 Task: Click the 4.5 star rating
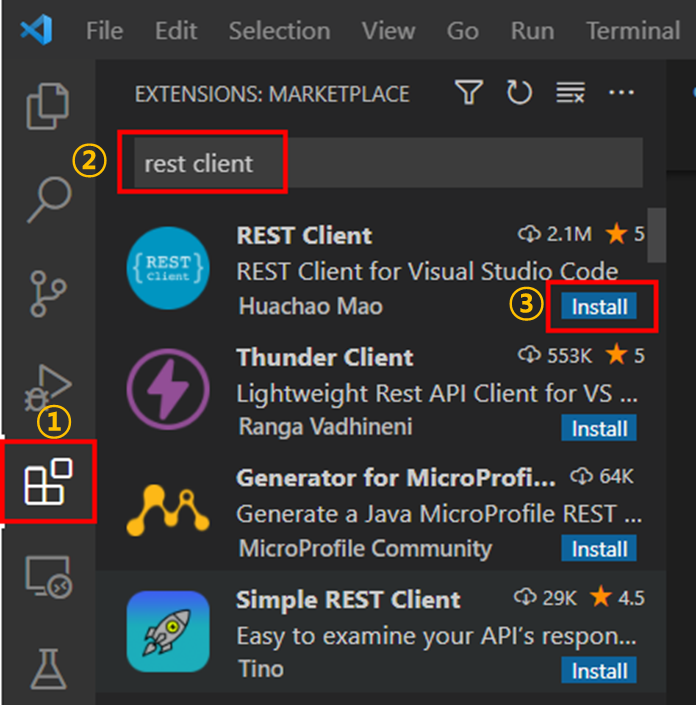coord(617,598)
